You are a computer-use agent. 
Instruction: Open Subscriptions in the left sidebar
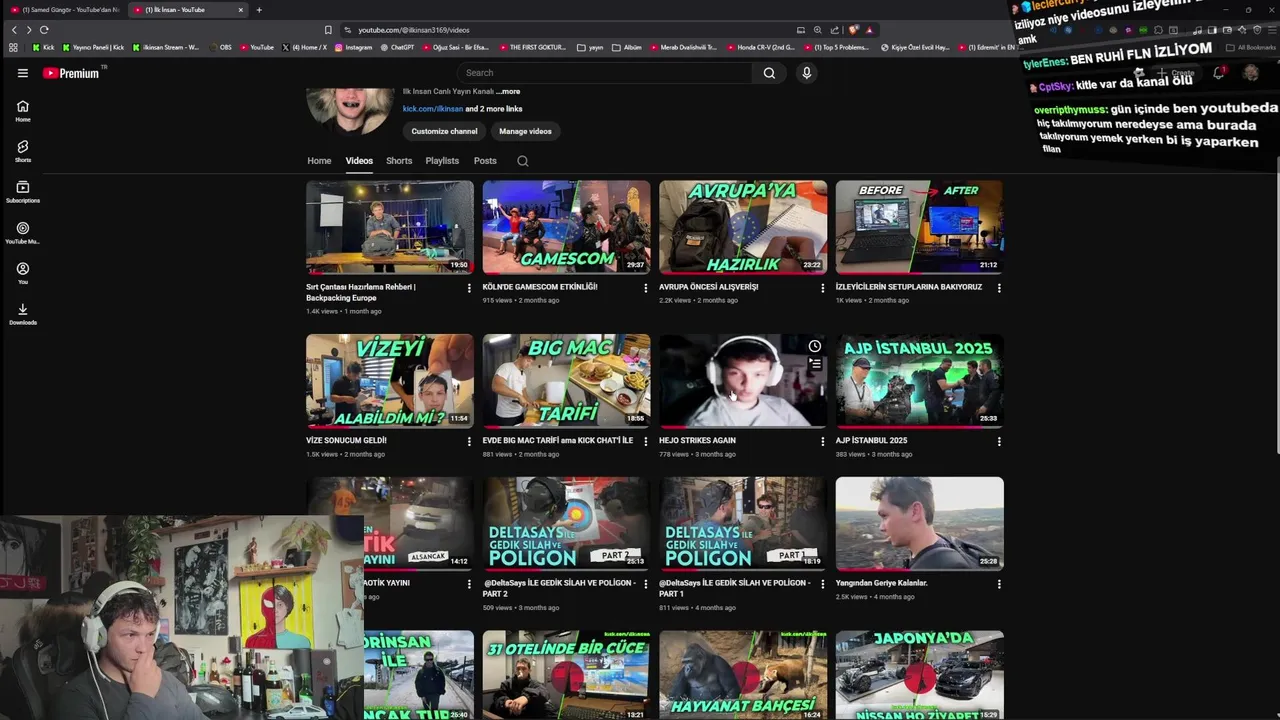[23, 192]
